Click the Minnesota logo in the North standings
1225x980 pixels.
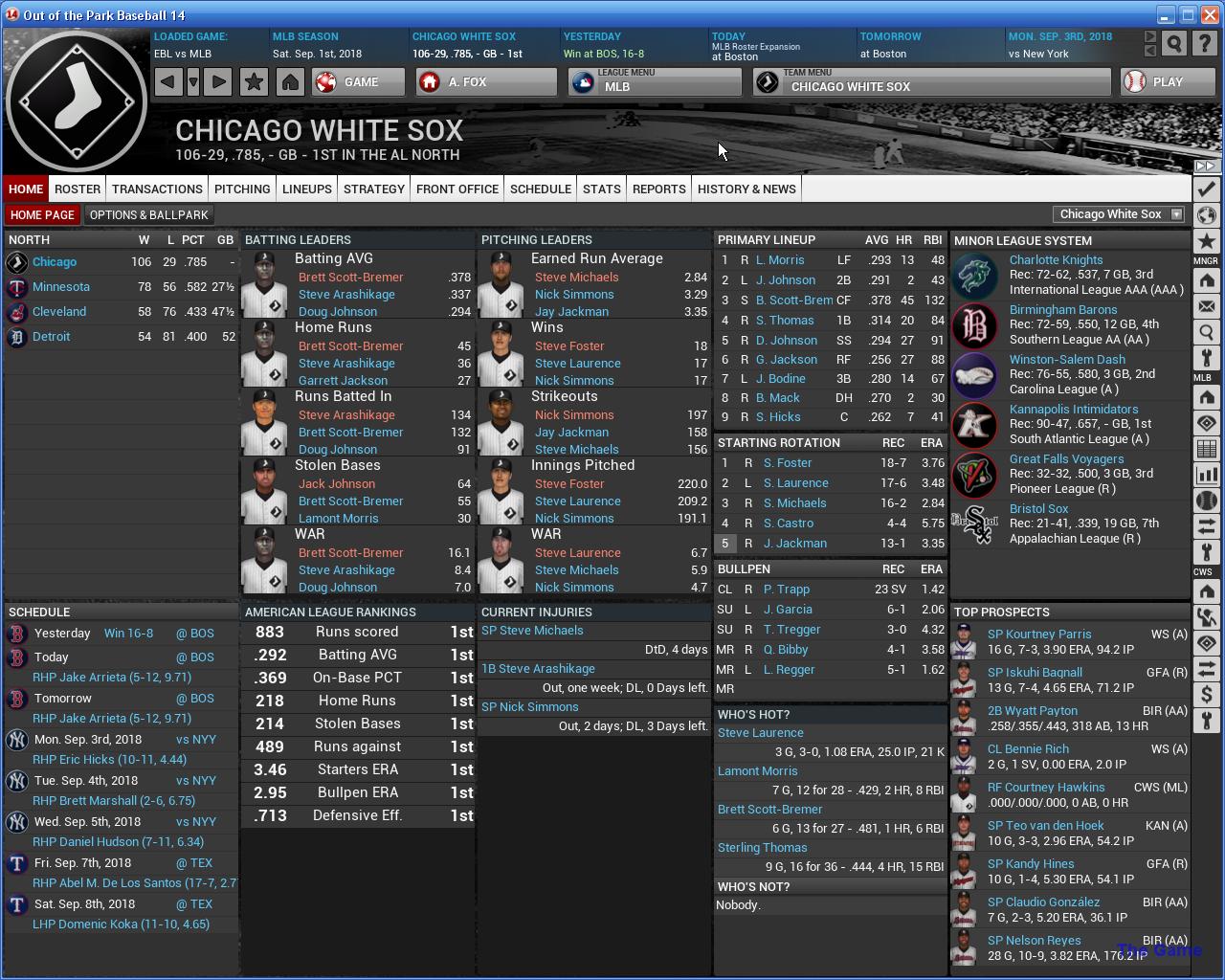[16, 287]
